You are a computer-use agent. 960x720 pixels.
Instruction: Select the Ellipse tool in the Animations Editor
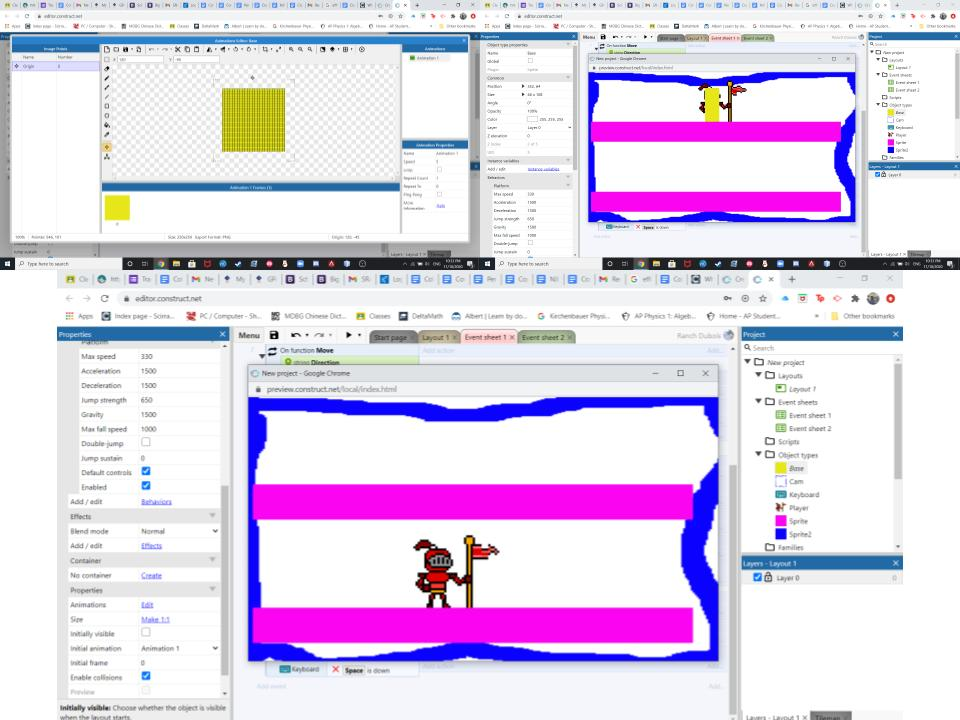tap(107, 115)
